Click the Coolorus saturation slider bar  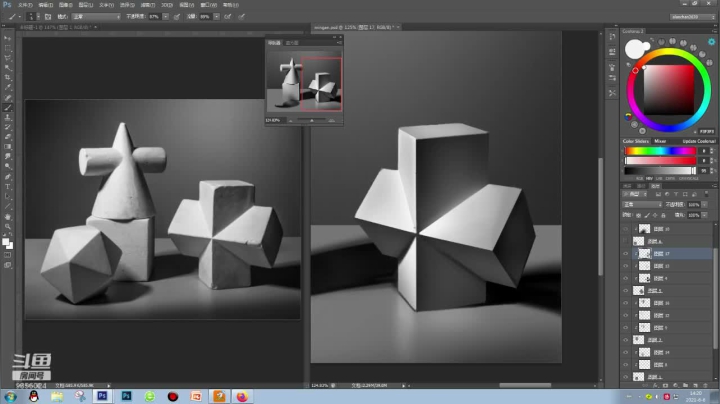pyautogui.click(x=660, y=161)
